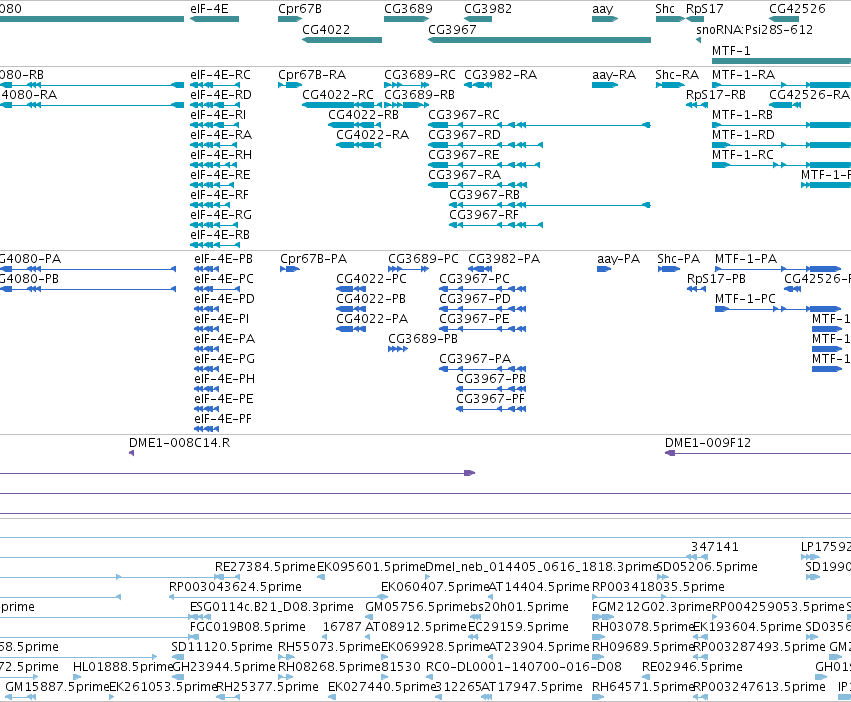
Task: Select protein Shc-PA
Action: (678, 259)
